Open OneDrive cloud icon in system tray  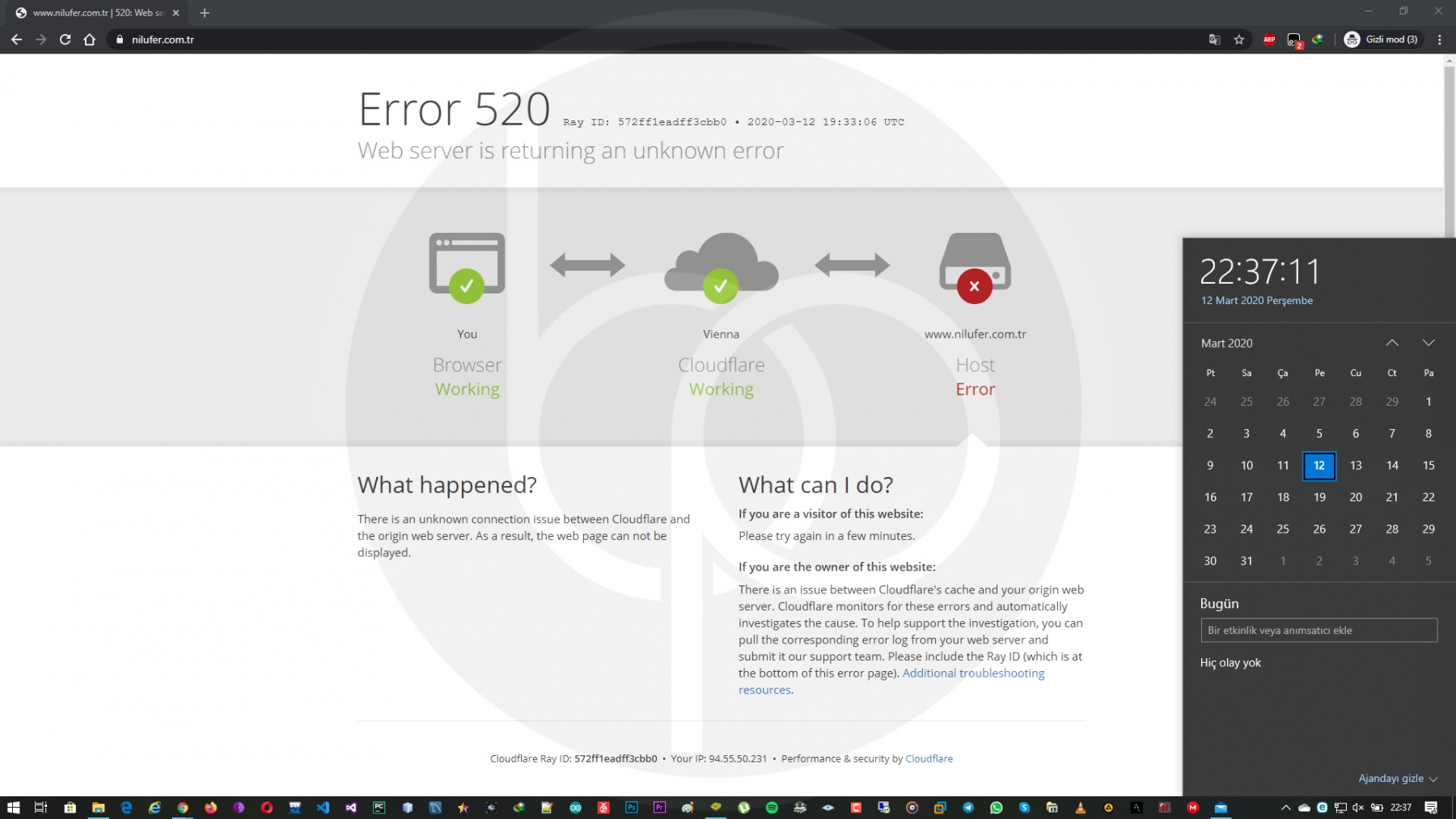coord(1304,808)
